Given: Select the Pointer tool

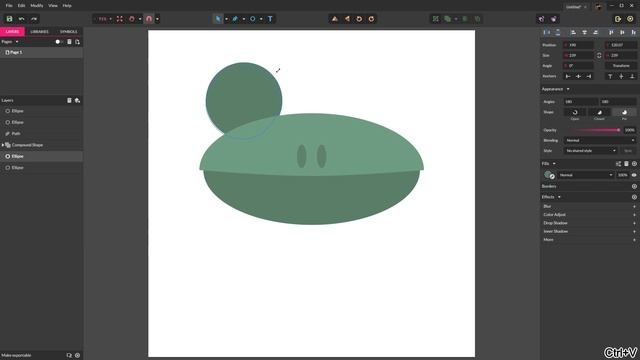Looking at the screenshot, I should pos(218,19).
